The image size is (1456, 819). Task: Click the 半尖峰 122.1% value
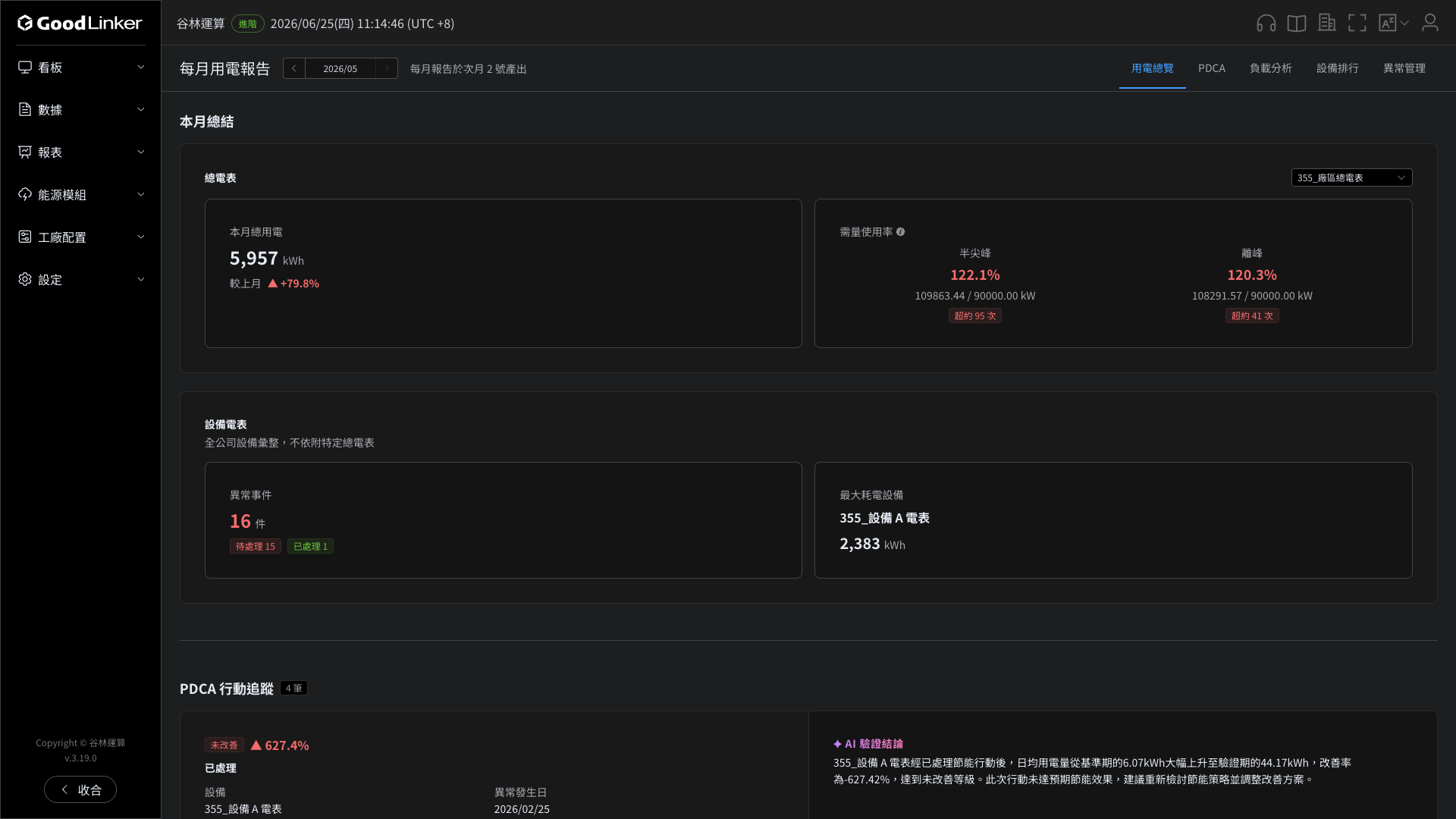click(975, 275)
